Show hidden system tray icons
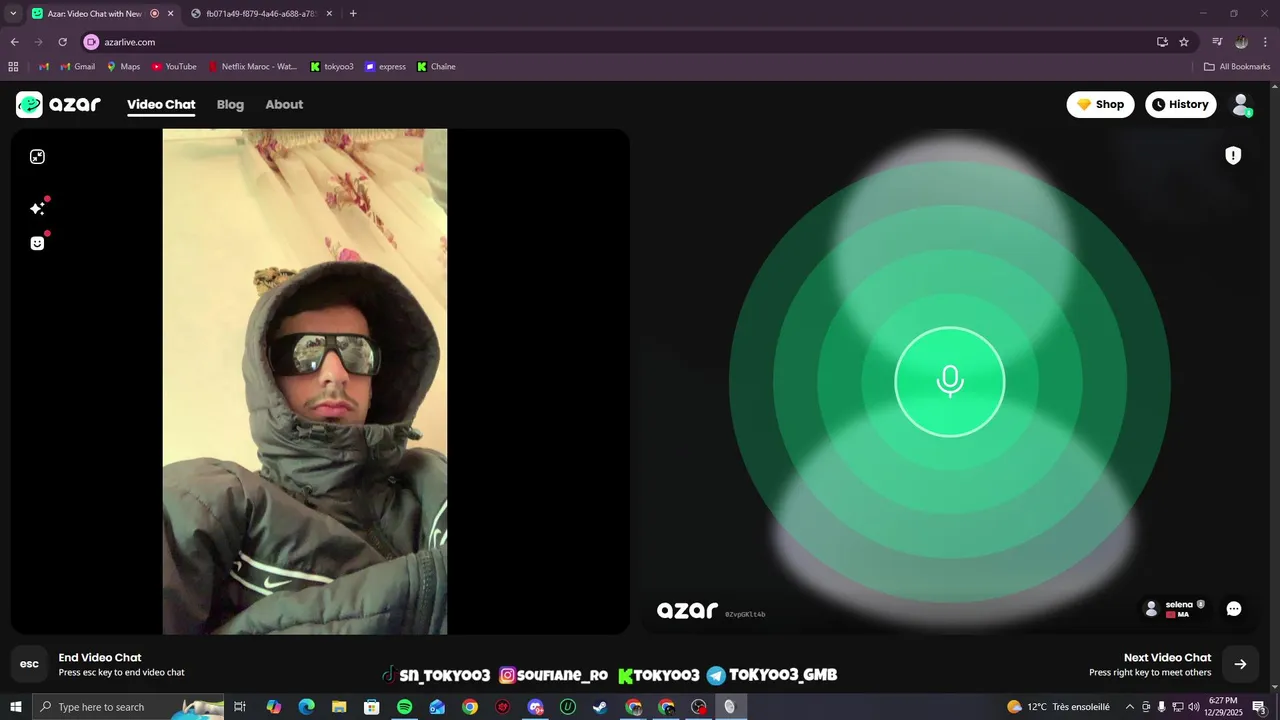 tap(1130, 707)
